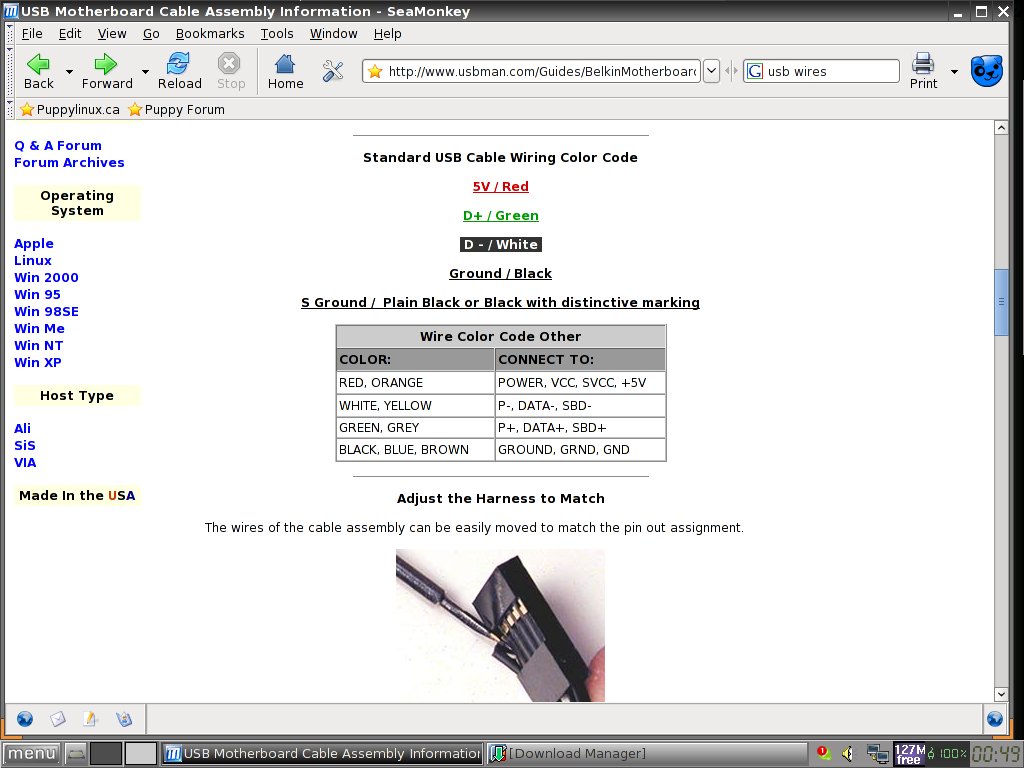The image size is (1024, 768).
Task: Click the online/offline globe icon at the status bar's right end
Action: (x=995, y=719)
